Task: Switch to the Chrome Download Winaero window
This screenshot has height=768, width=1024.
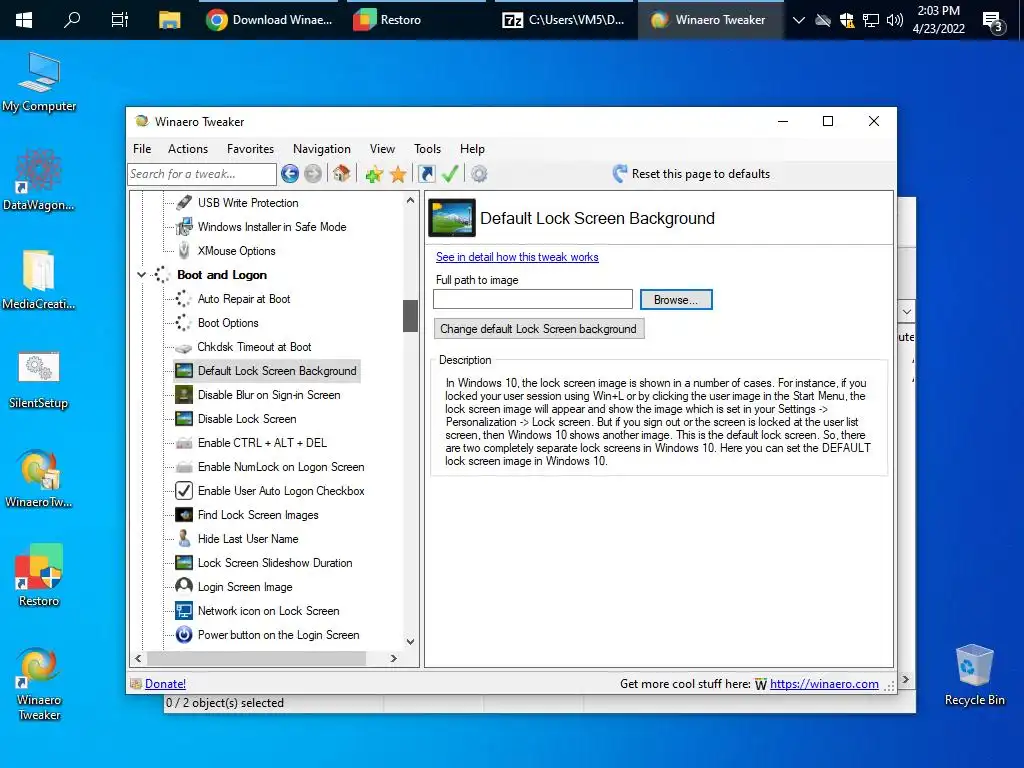Action: [x=269, y=20]
